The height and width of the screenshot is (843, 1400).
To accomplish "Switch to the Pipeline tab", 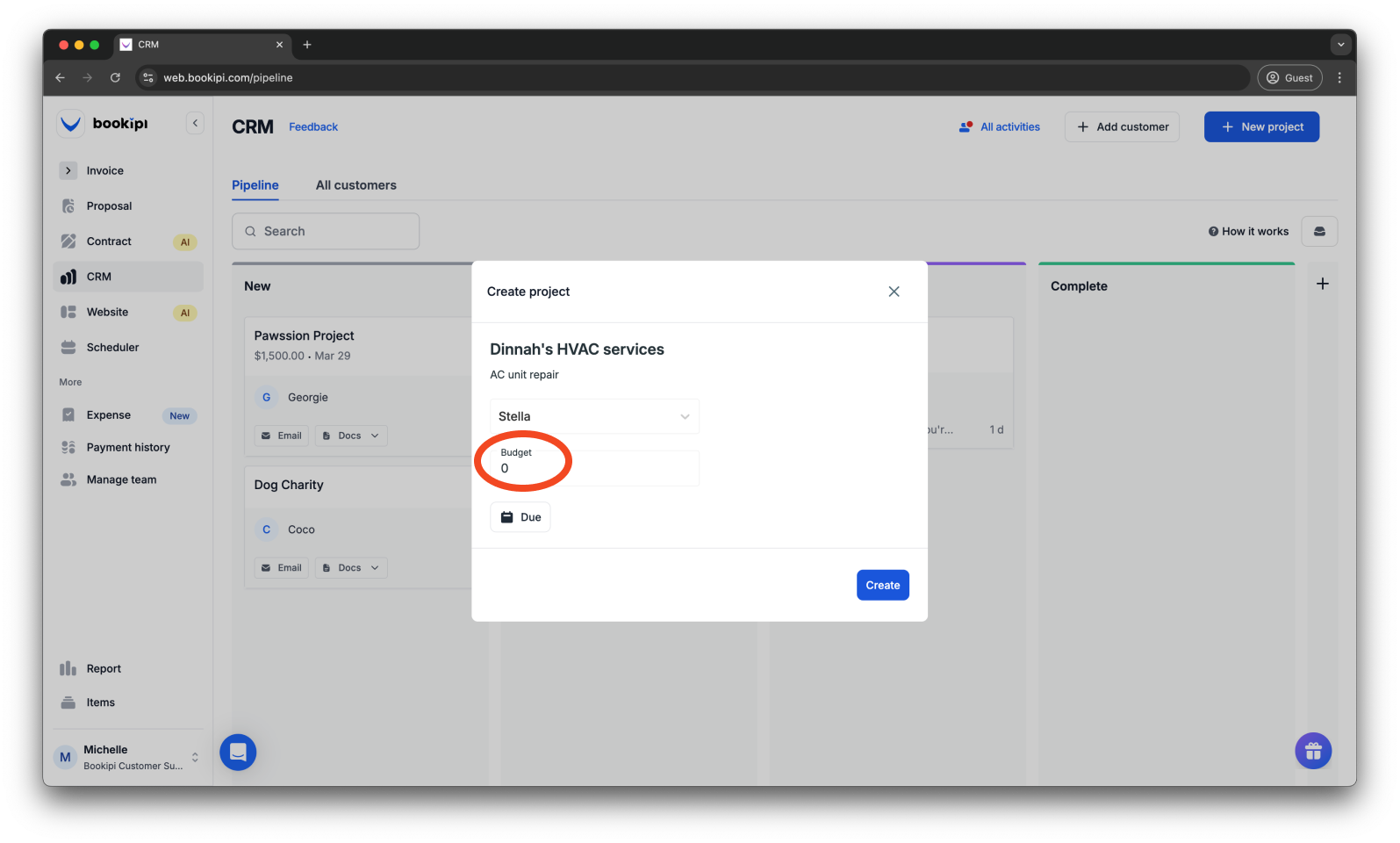I will coord(255,185).
